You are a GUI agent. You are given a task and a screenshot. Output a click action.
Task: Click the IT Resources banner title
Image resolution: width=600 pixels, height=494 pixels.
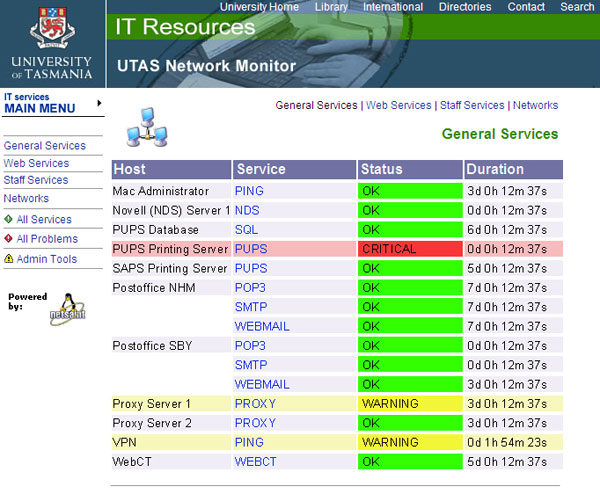point(185,27)
